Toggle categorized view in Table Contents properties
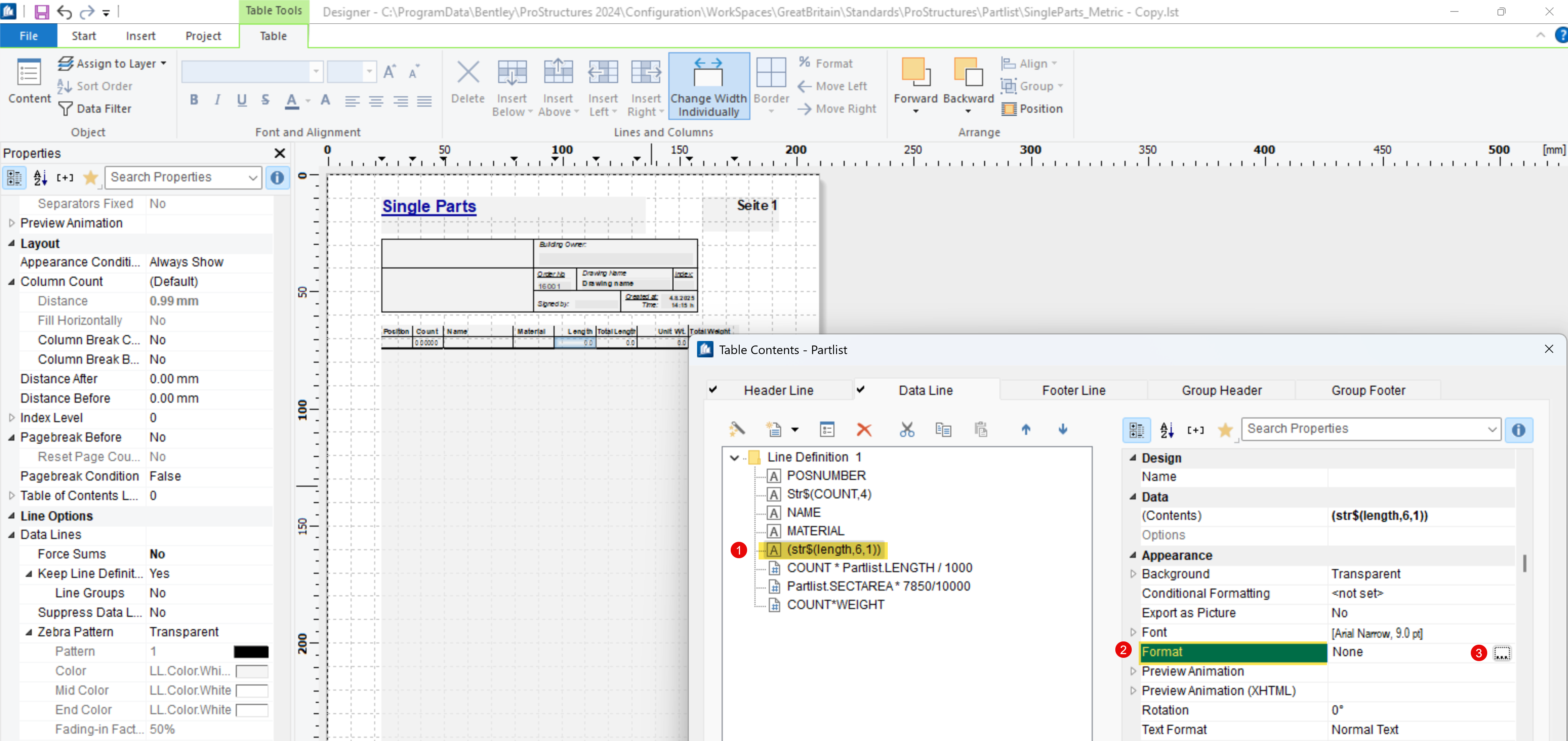The width and height of the screenshot is (1568, 741). (x=1137, y=430)
